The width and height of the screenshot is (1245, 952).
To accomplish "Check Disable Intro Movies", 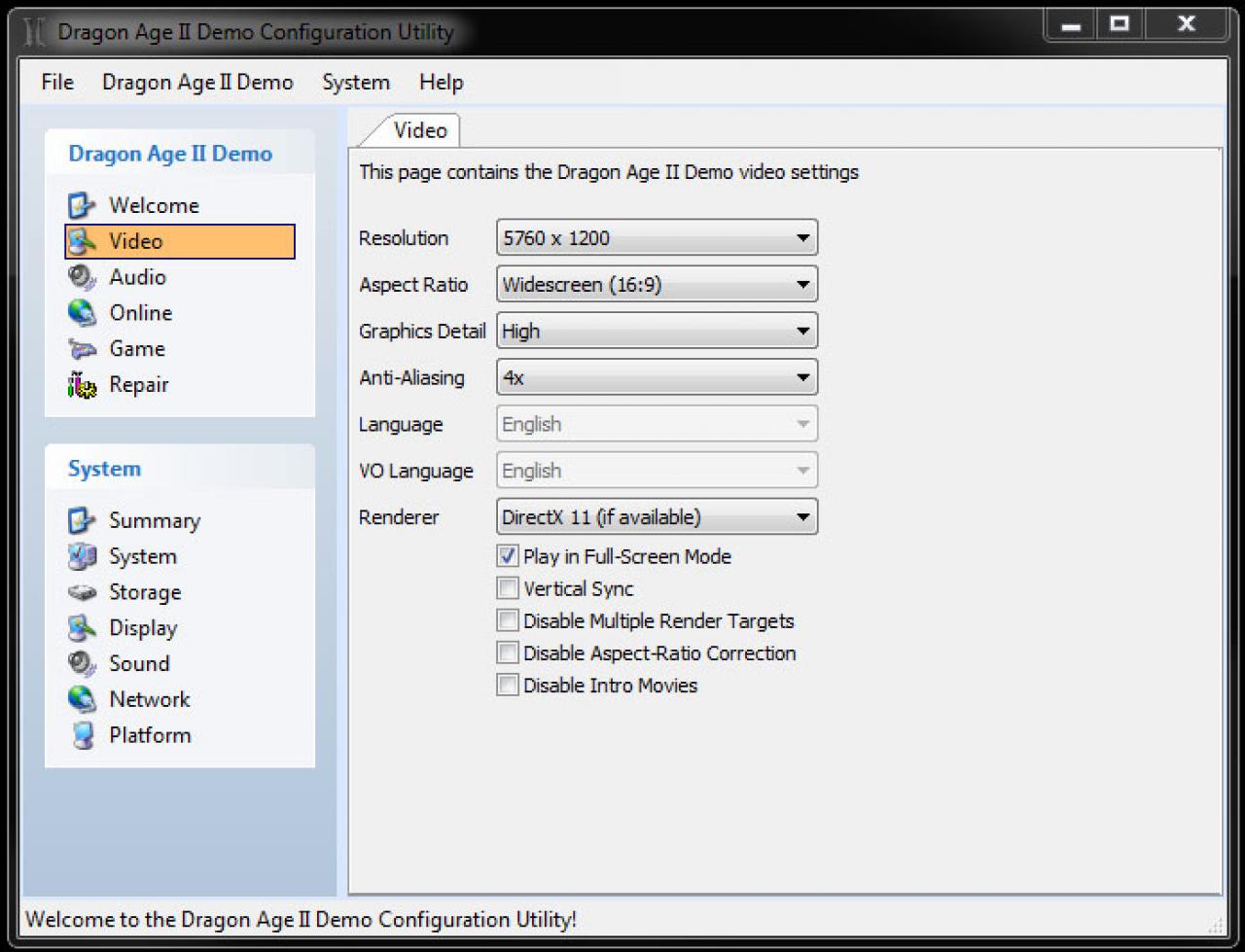I will click(x=508, y=685).
